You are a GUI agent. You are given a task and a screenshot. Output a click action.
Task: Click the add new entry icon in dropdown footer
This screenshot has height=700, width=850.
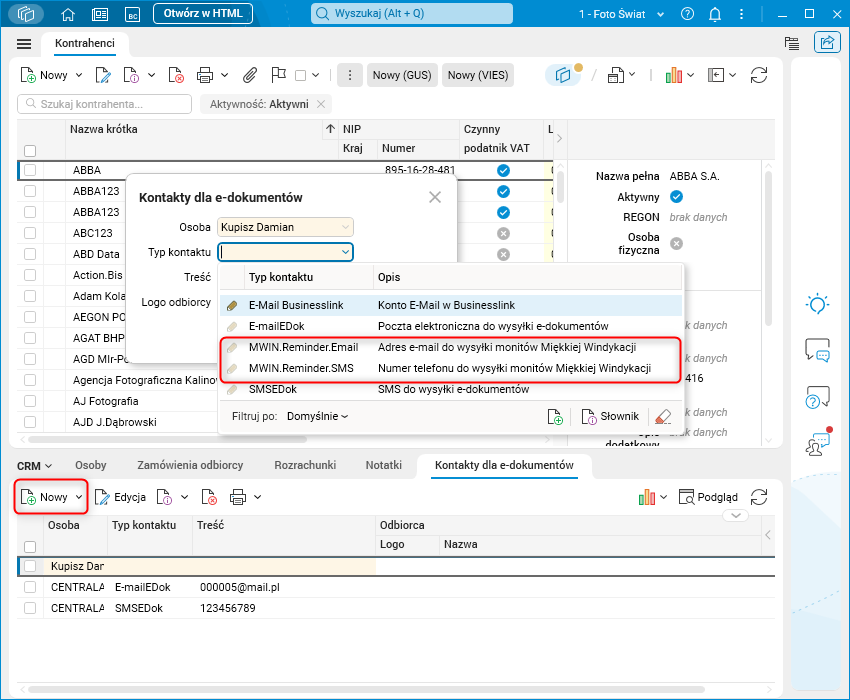click(x=555, y=416)
